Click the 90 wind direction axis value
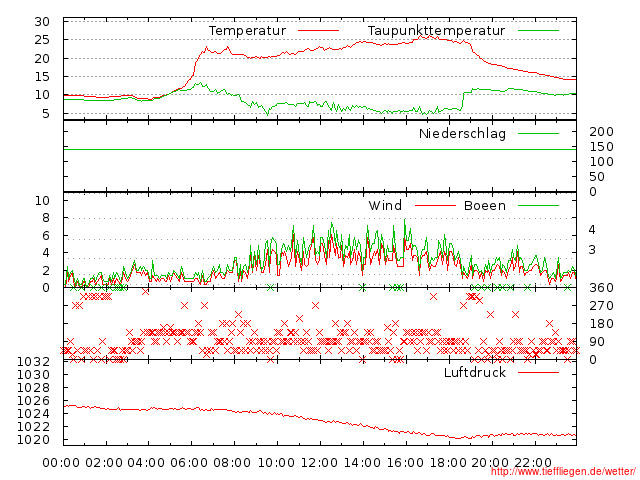The height and width of the screenshot is (480, 640). point(597,342)
